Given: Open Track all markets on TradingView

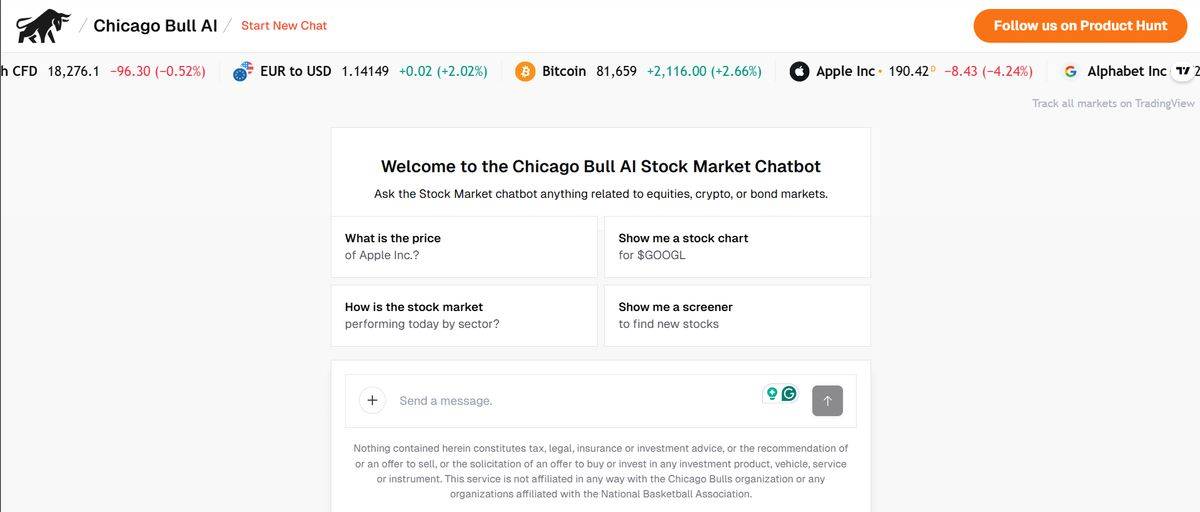Looking at the screenshot, I should [1113, 103].
